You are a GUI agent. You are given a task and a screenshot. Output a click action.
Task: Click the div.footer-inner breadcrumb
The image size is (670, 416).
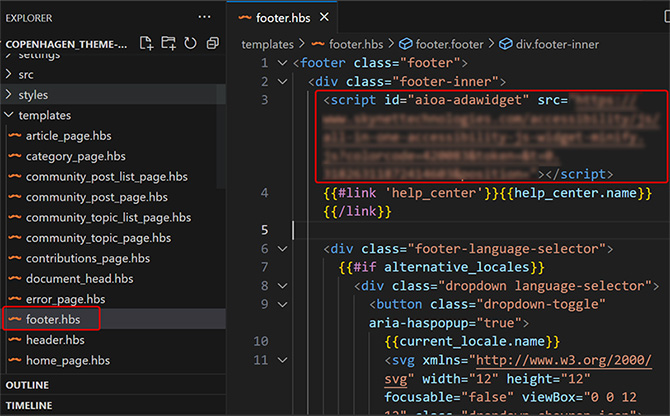click(556, 44)
